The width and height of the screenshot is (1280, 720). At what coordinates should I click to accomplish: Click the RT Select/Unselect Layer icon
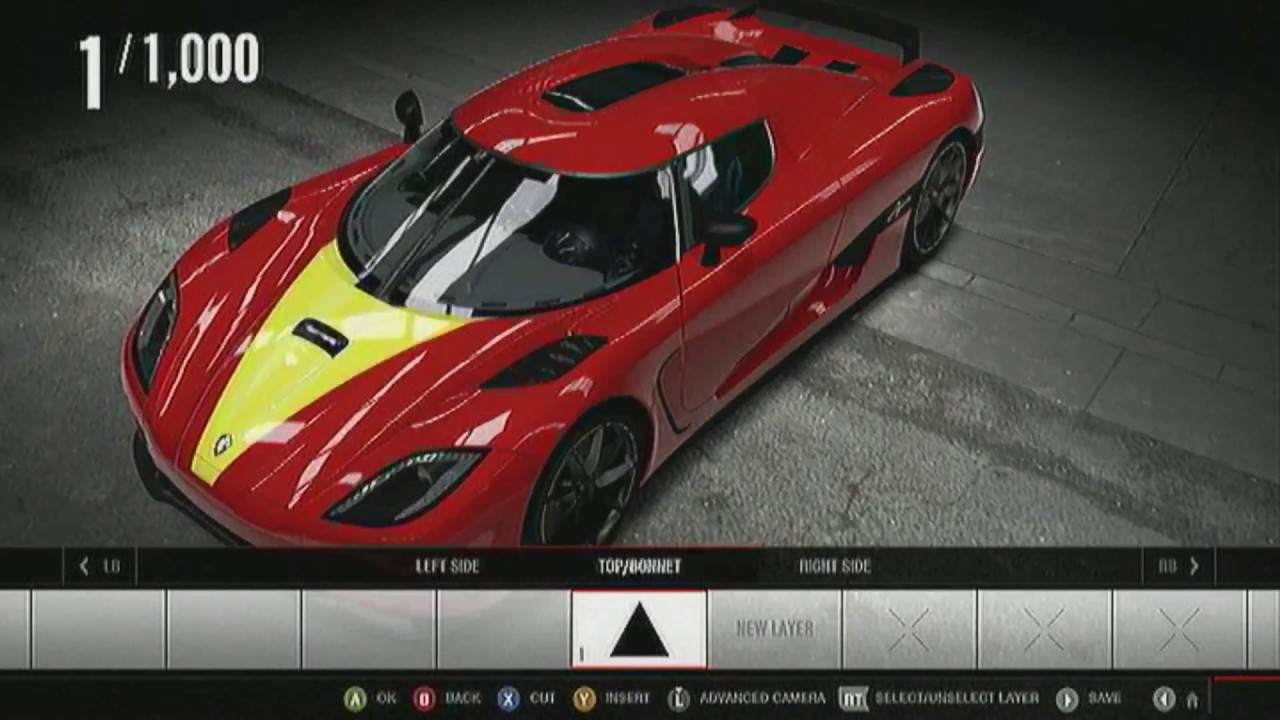tap(853, 699)
